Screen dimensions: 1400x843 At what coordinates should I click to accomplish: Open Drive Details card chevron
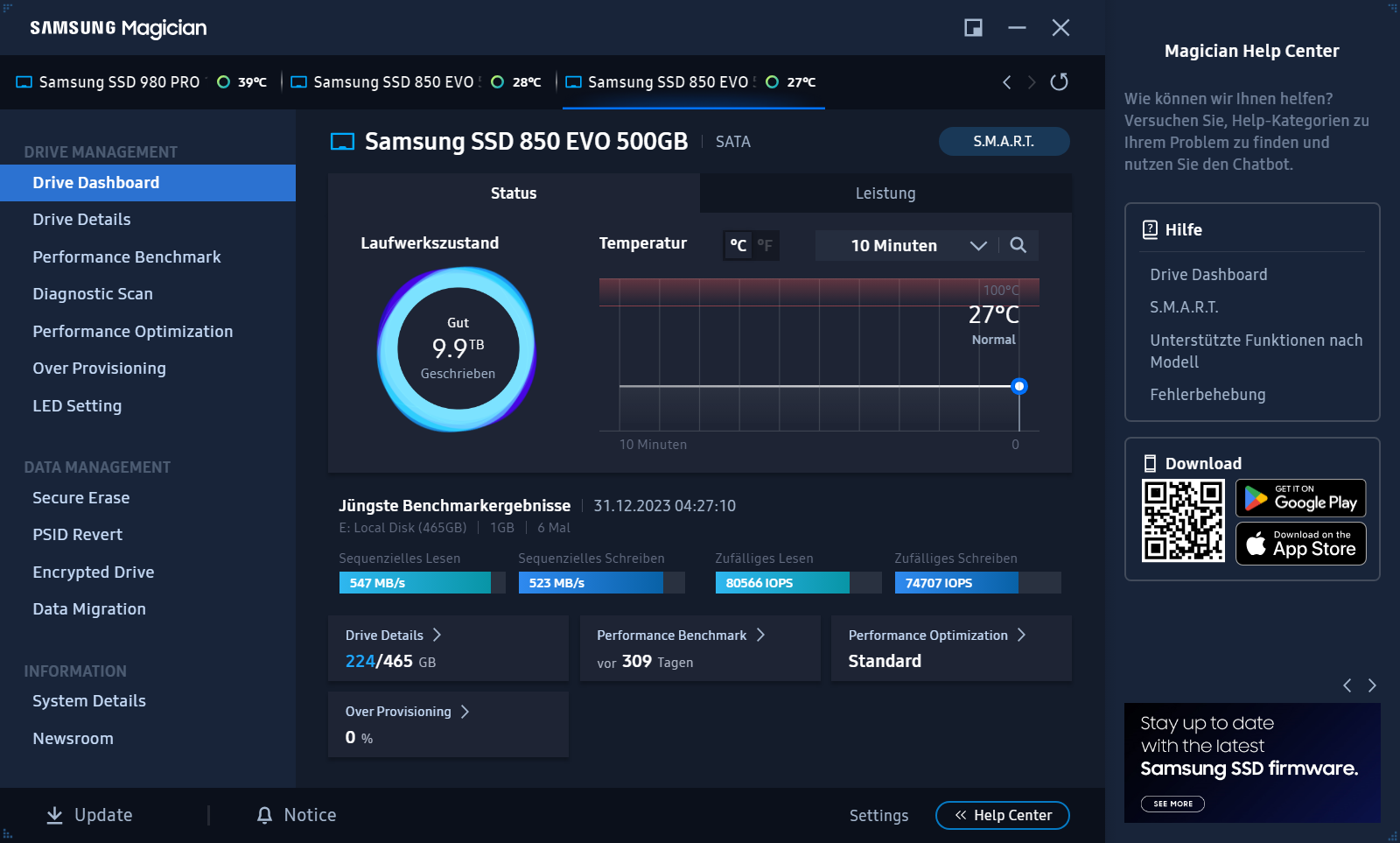click(x=437, y=635)
